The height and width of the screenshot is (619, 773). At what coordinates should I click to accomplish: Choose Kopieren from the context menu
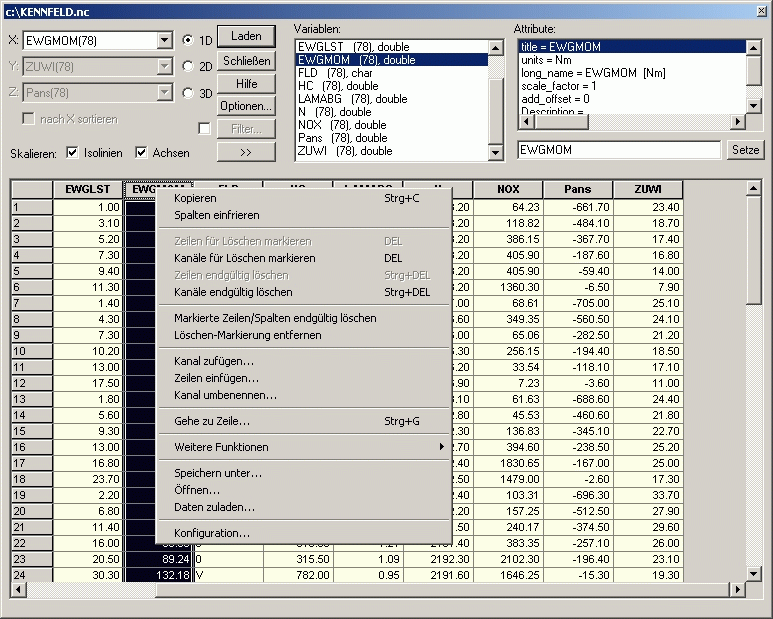[195, 198]
